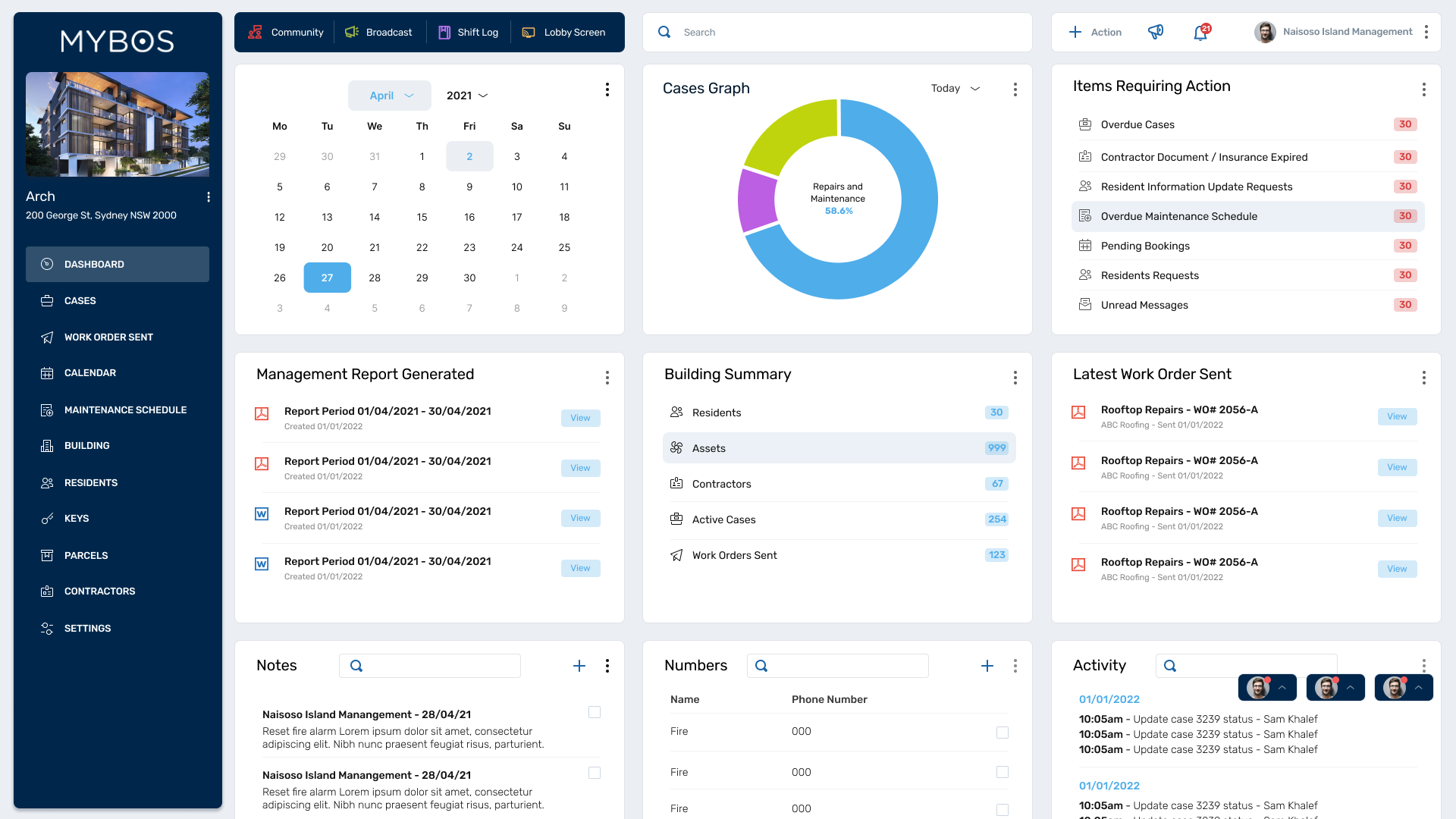
Task: Expand the 2021 year selector
Action: pos(466,96)
